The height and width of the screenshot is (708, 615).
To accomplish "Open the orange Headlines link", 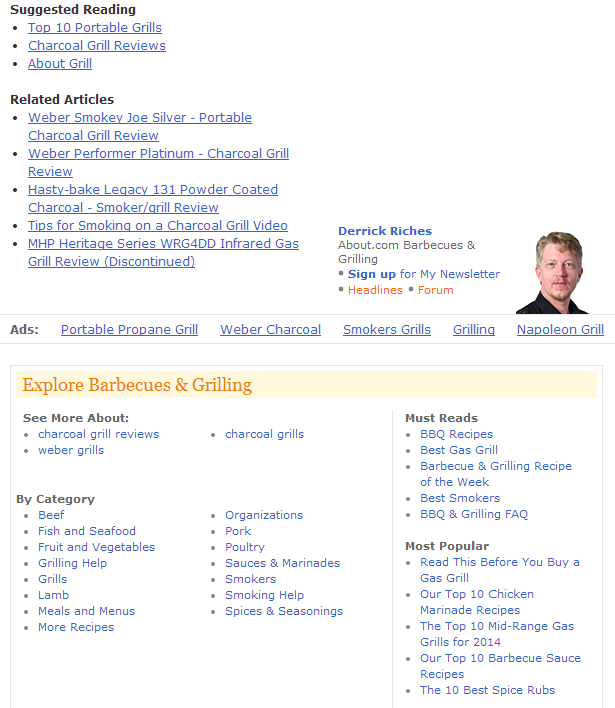I will point(375,290).
